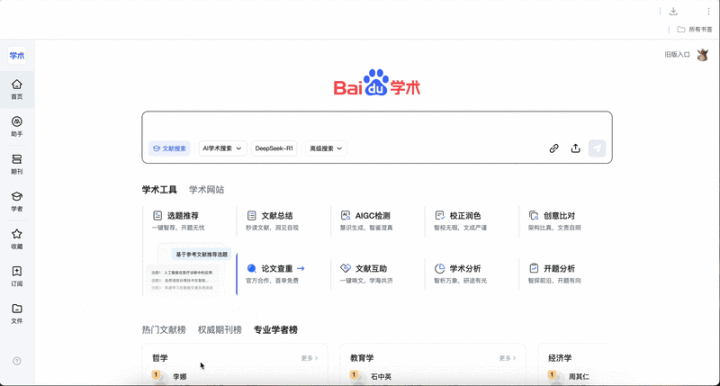Open the 期刊 journals sidebar icon
The width and height of the screenshot is (720, 386).
(x=17, y=164)
